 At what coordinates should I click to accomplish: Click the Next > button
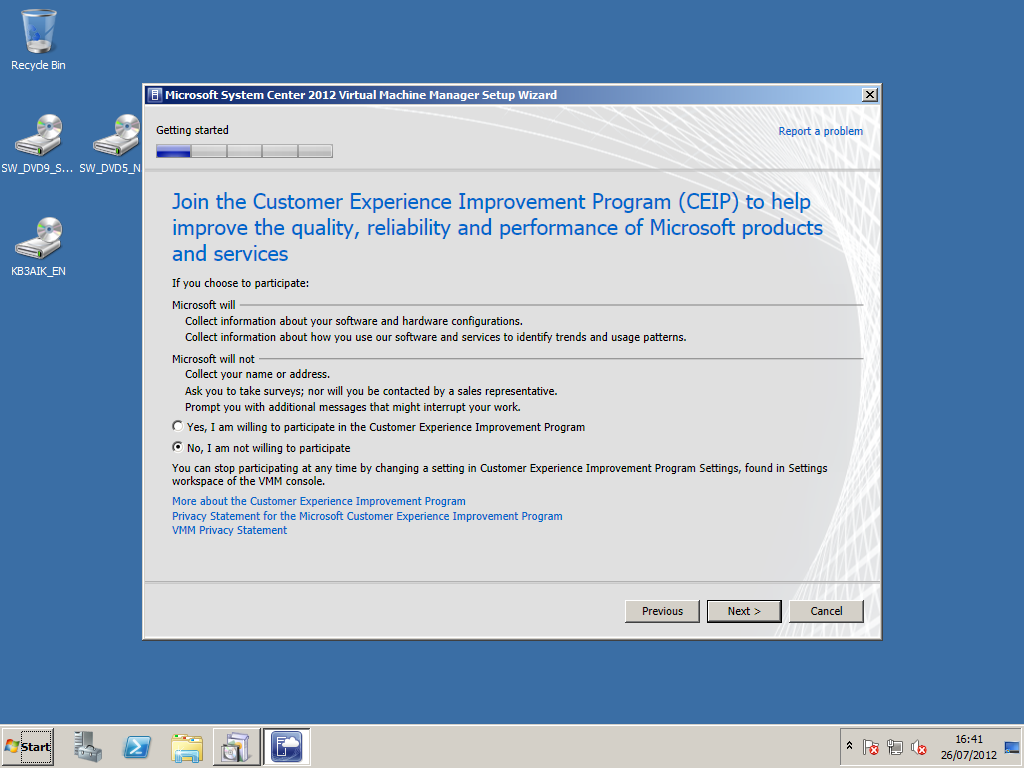pyautogui.click(x=744, y=611)
